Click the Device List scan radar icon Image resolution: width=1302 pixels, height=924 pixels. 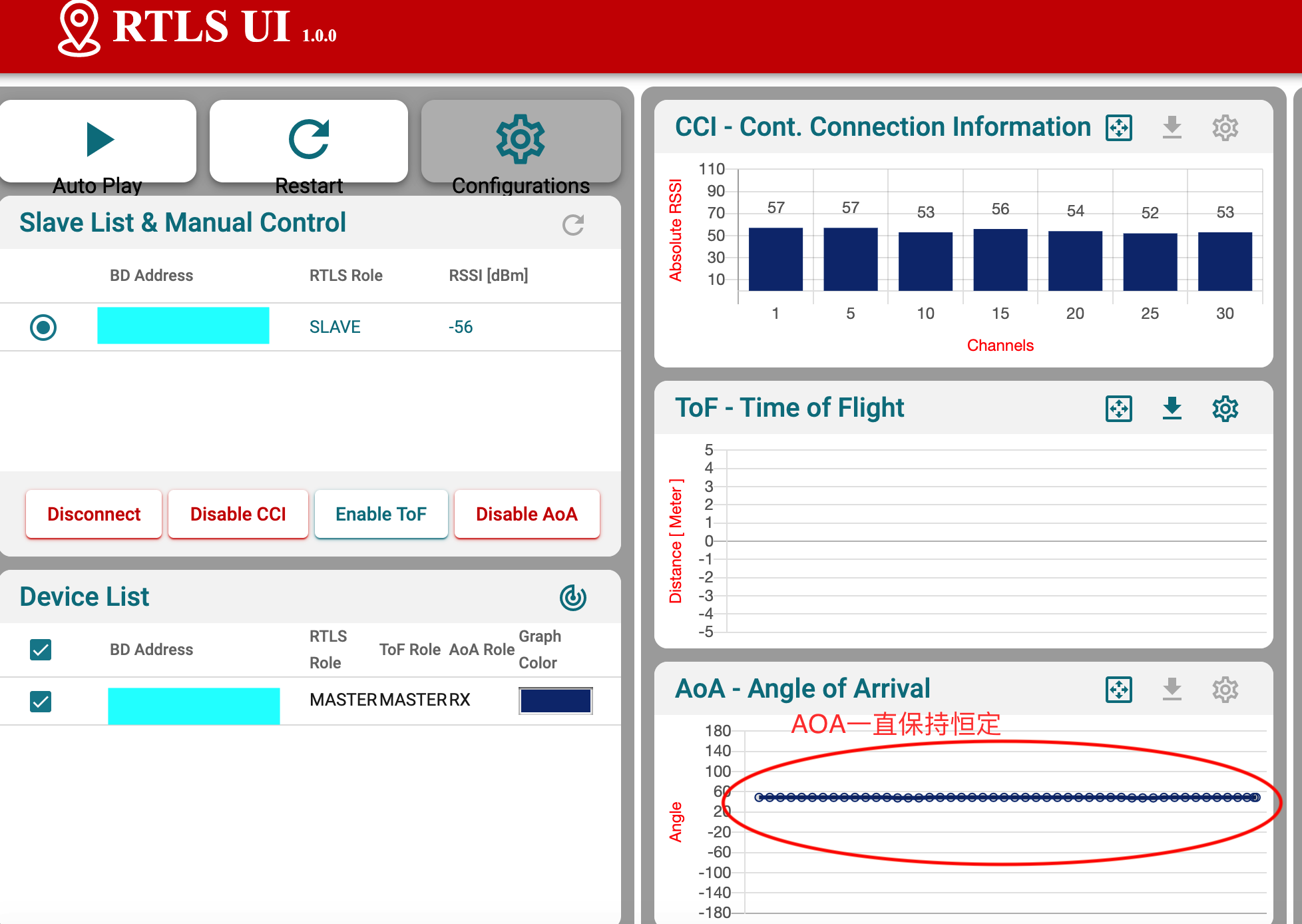(x=572, y=598)
